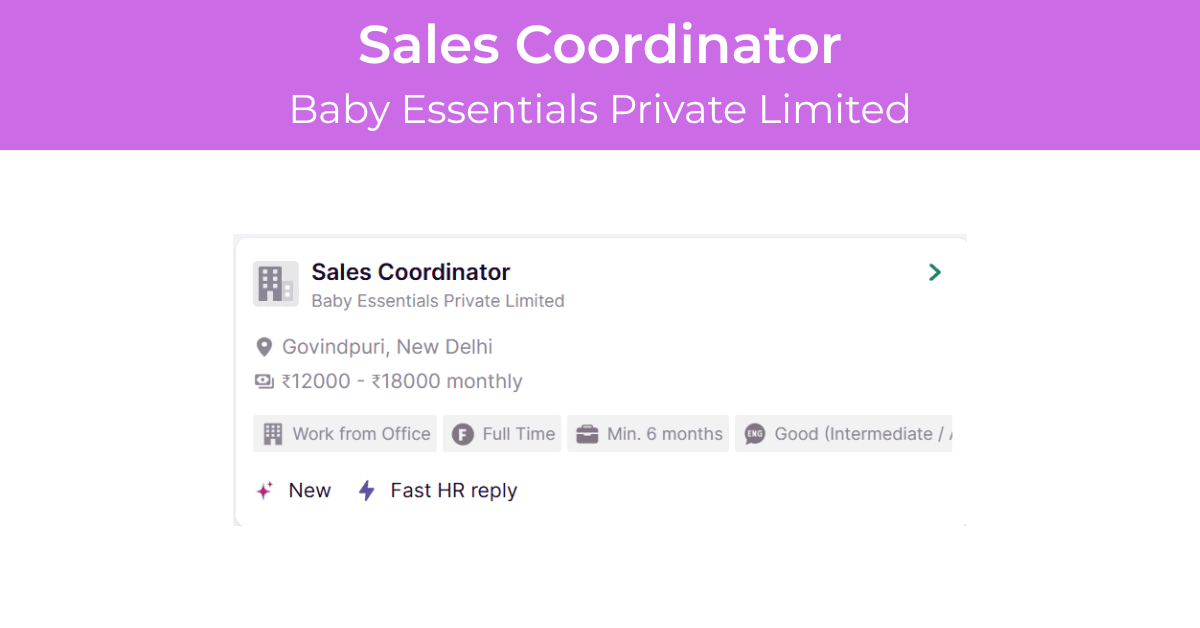Click the Fast HR reply label
Viewport: 1200px width, 628px height.
454,490
